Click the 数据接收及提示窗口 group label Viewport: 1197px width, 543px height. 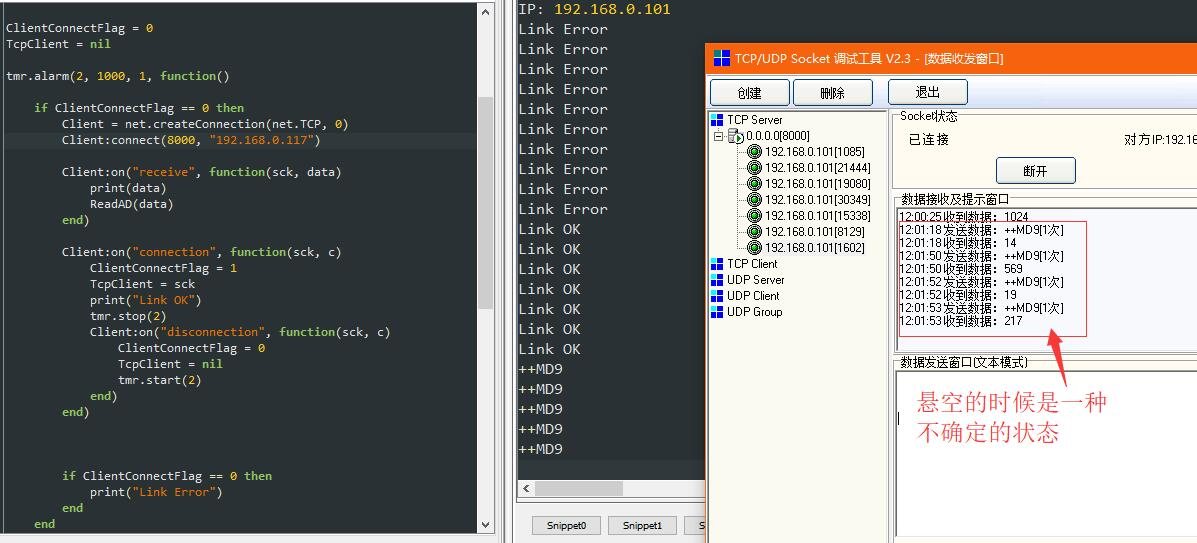point(955,199)
